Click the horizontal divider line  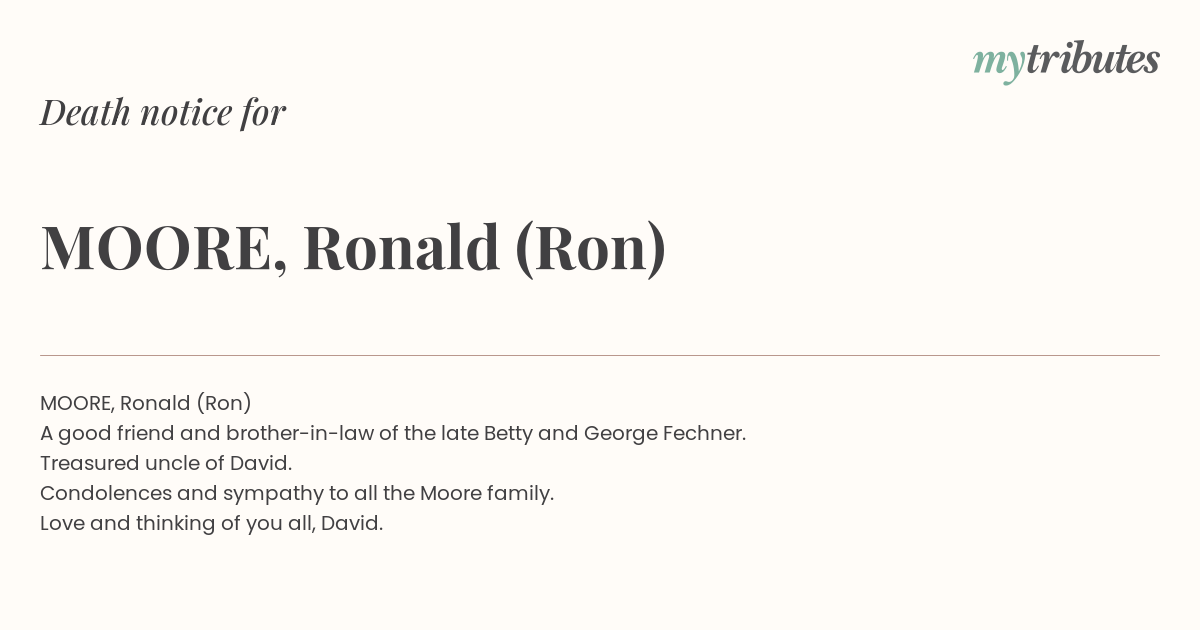coord(600,355)
